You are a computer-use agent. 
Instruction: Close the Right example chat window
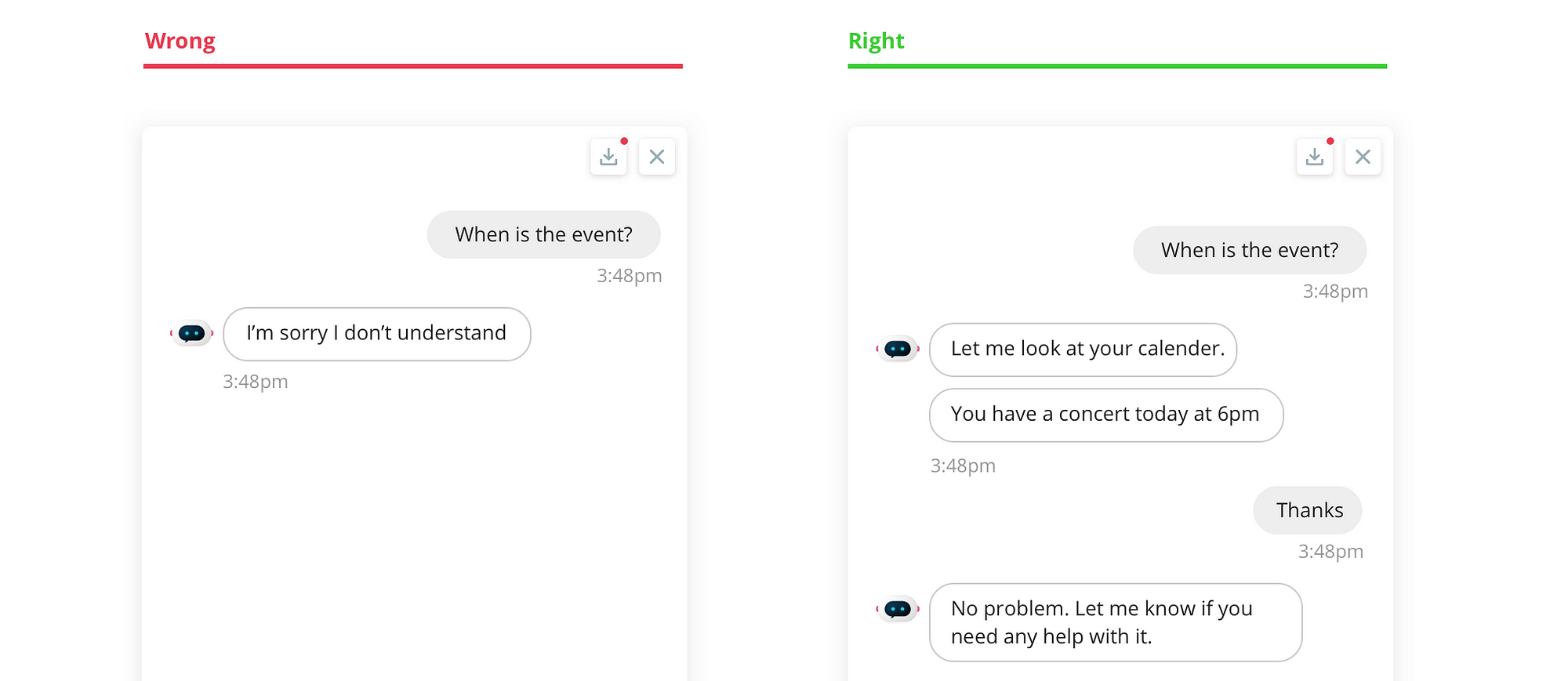click(1363, 157)
